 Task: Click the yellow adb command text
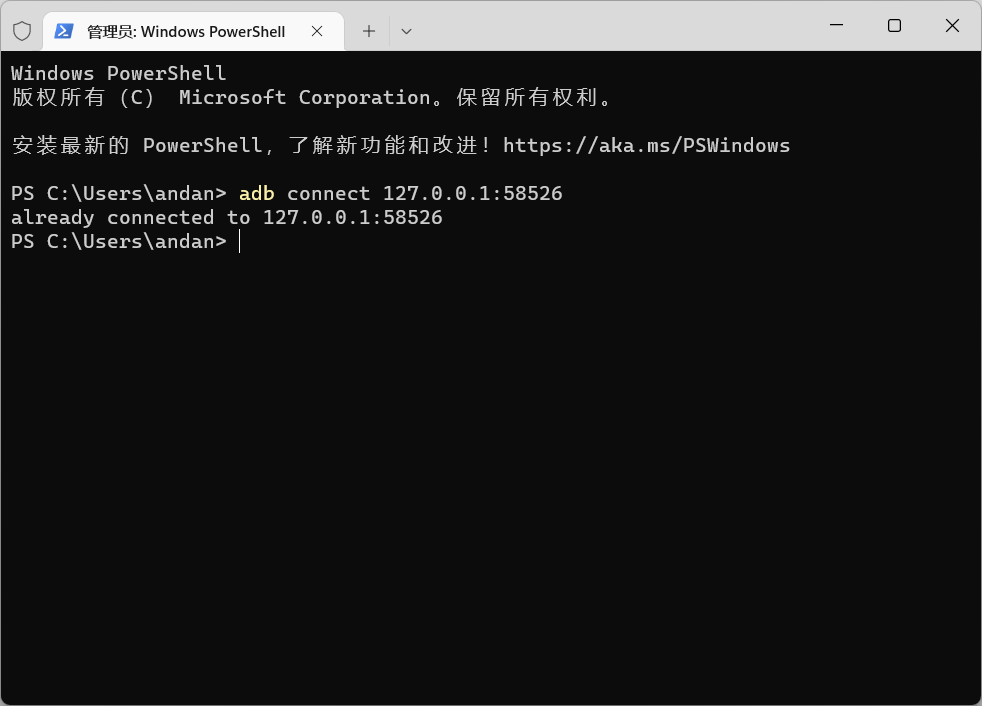tap(257, 194)
